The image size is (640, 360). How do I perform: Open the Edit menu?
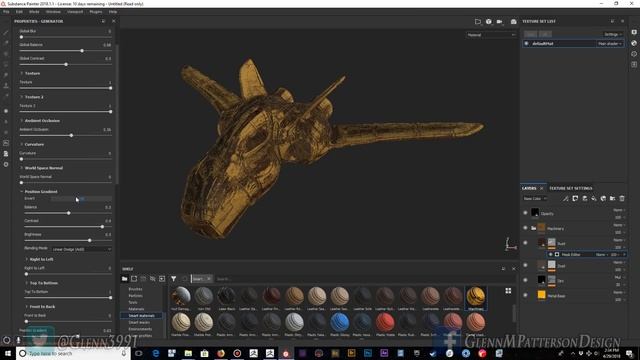coord(19,12)
